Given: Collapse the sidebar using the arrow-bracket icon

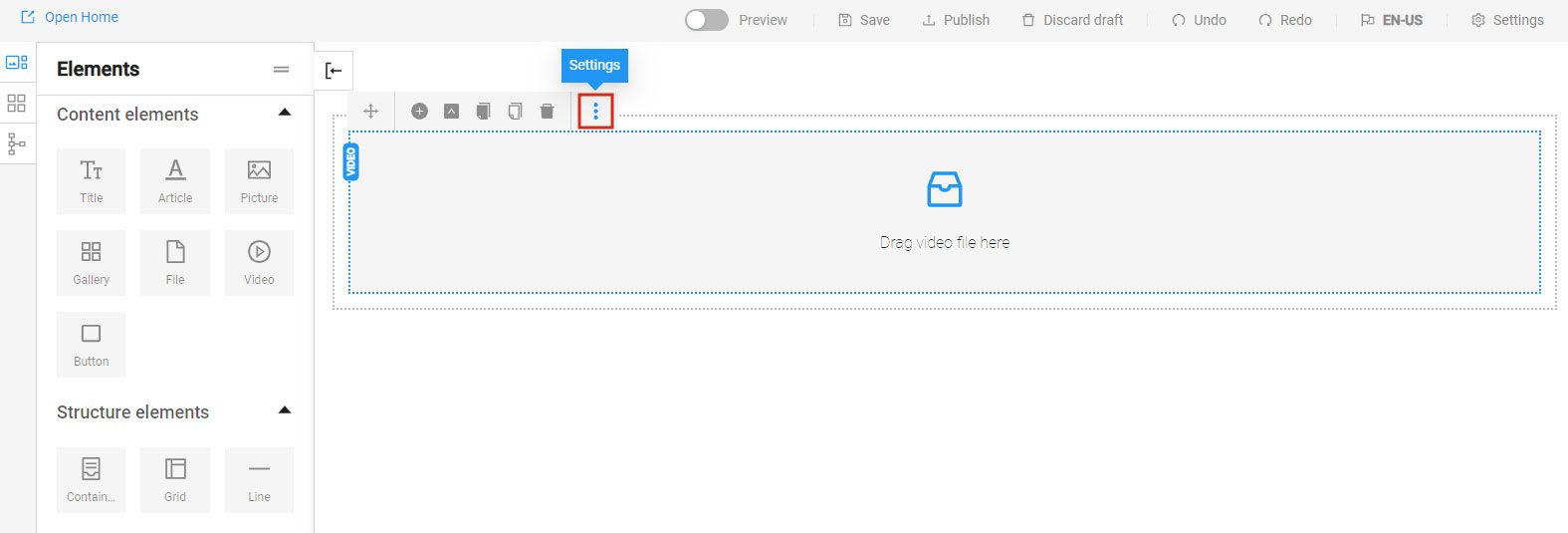Looking at the screenshot, I should pyautogui.click(x=334, y=71).
